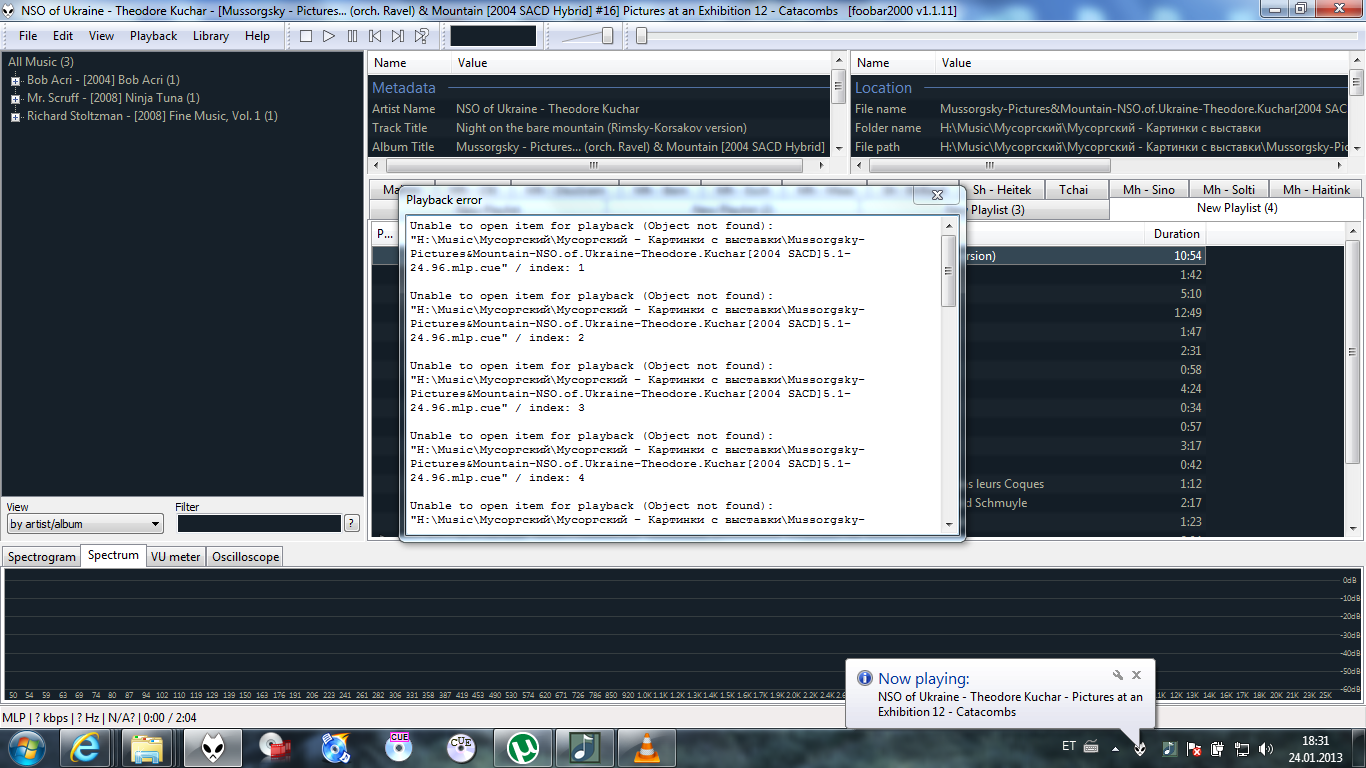Switch to the Oscilloscope tab
The width and height of the screenshot is (1366, 768).
[245, 557]
